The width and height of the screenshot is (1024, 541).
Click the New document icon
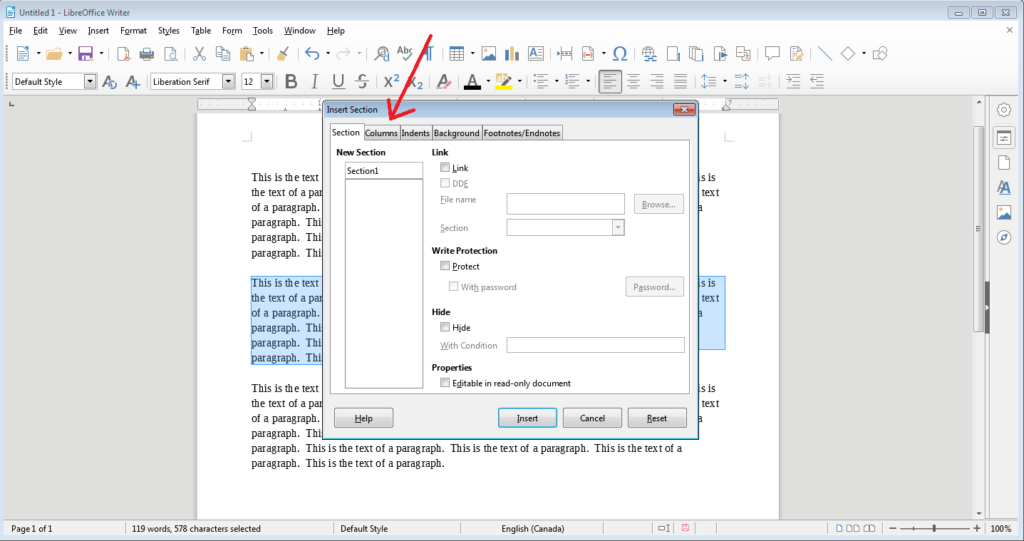(23, 54)
